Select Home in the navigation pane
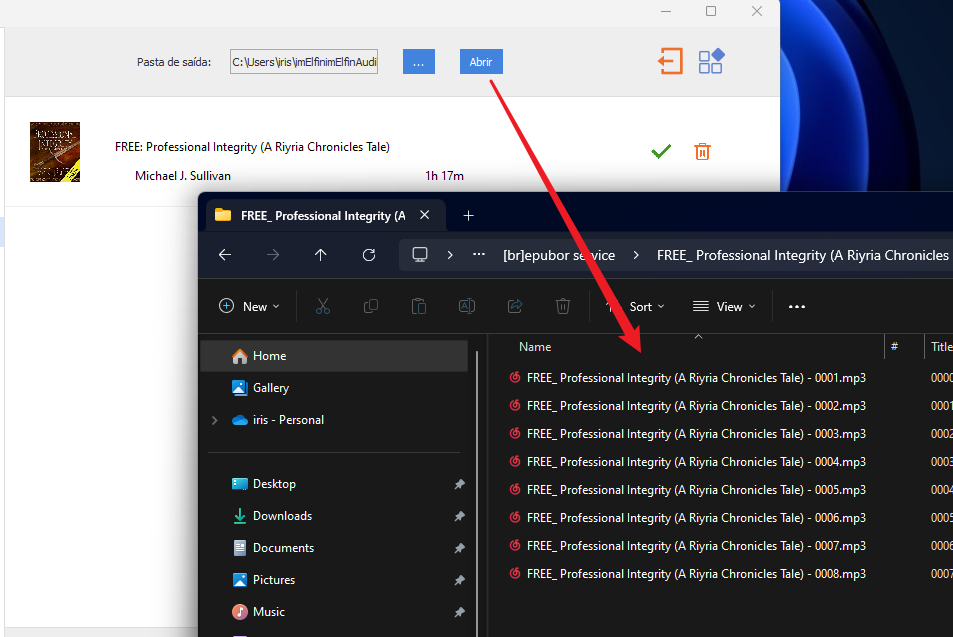This screenshot has height=637, width=953. [334, 356]
